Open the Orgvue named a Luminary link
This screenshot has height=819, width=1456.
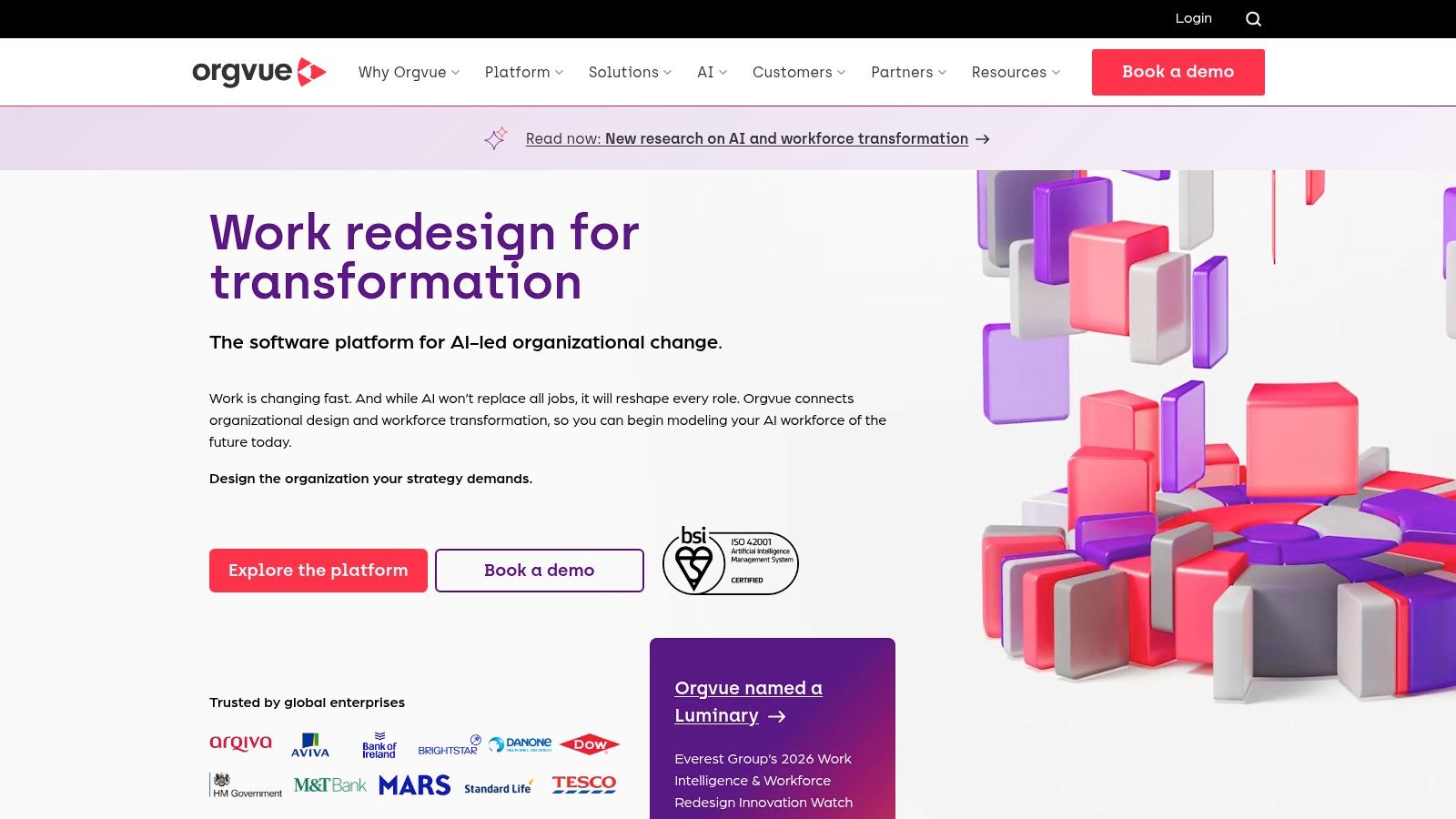pyautogui.click(x=748, y=702)
